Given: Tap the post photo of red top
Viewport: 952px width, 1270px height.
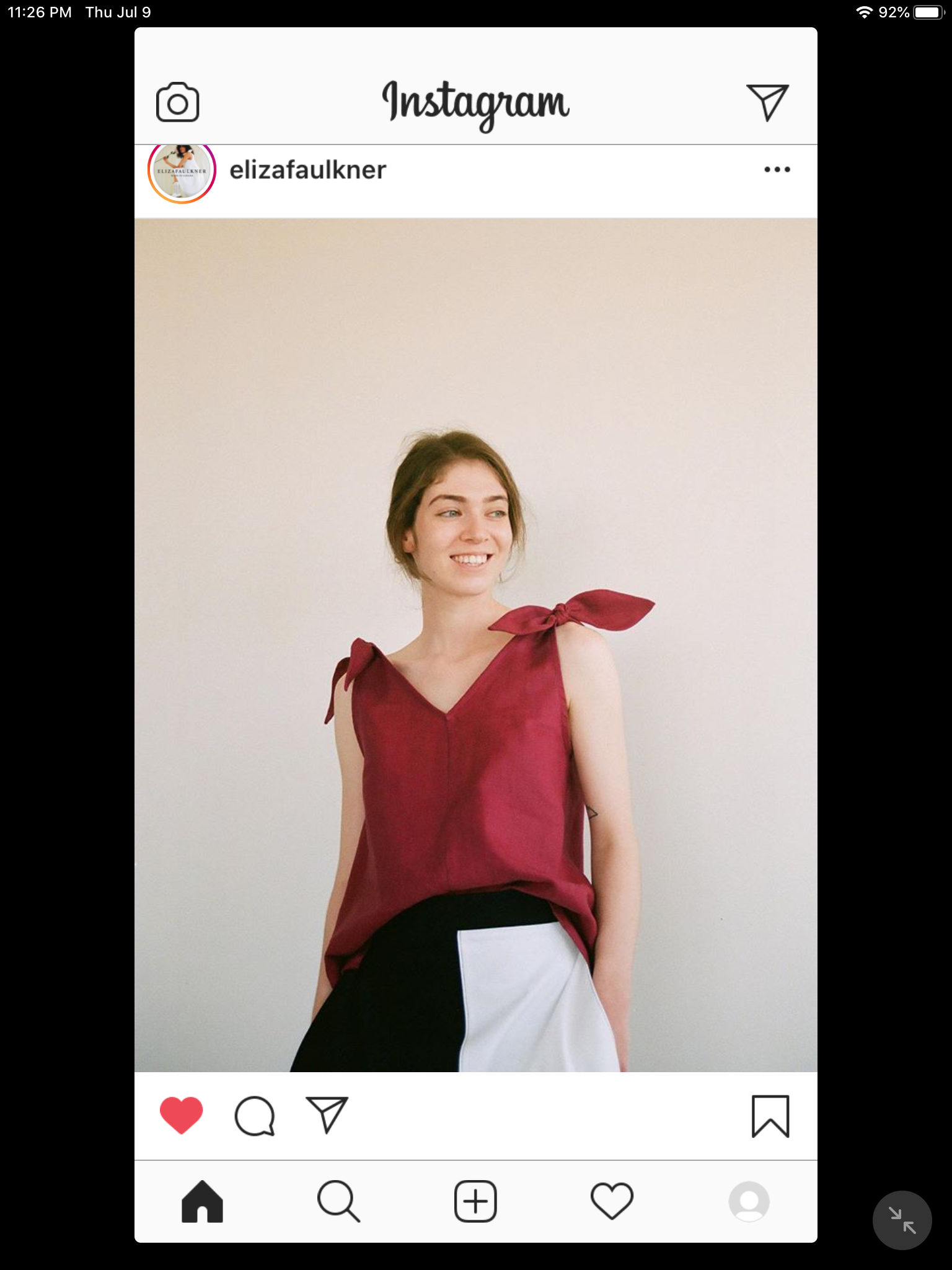Looking at the screenshot, I should (476, 645).
